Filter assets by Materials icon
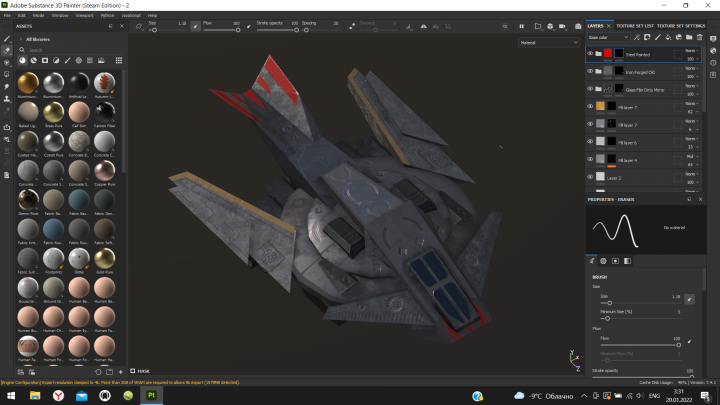The width and height of the screenshot is (720, 405). (x=22, y=60)
